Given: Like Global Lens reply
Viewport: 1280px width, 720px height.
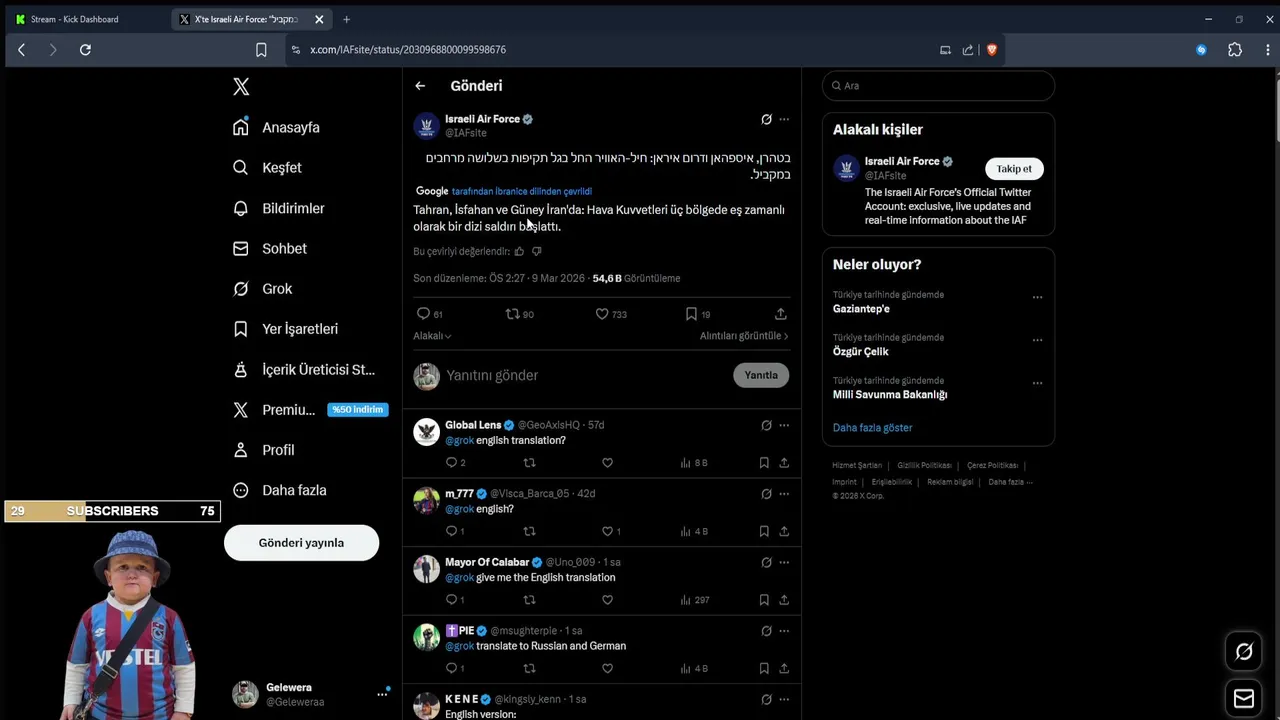Looking at the screenshot, I should 607,463.
